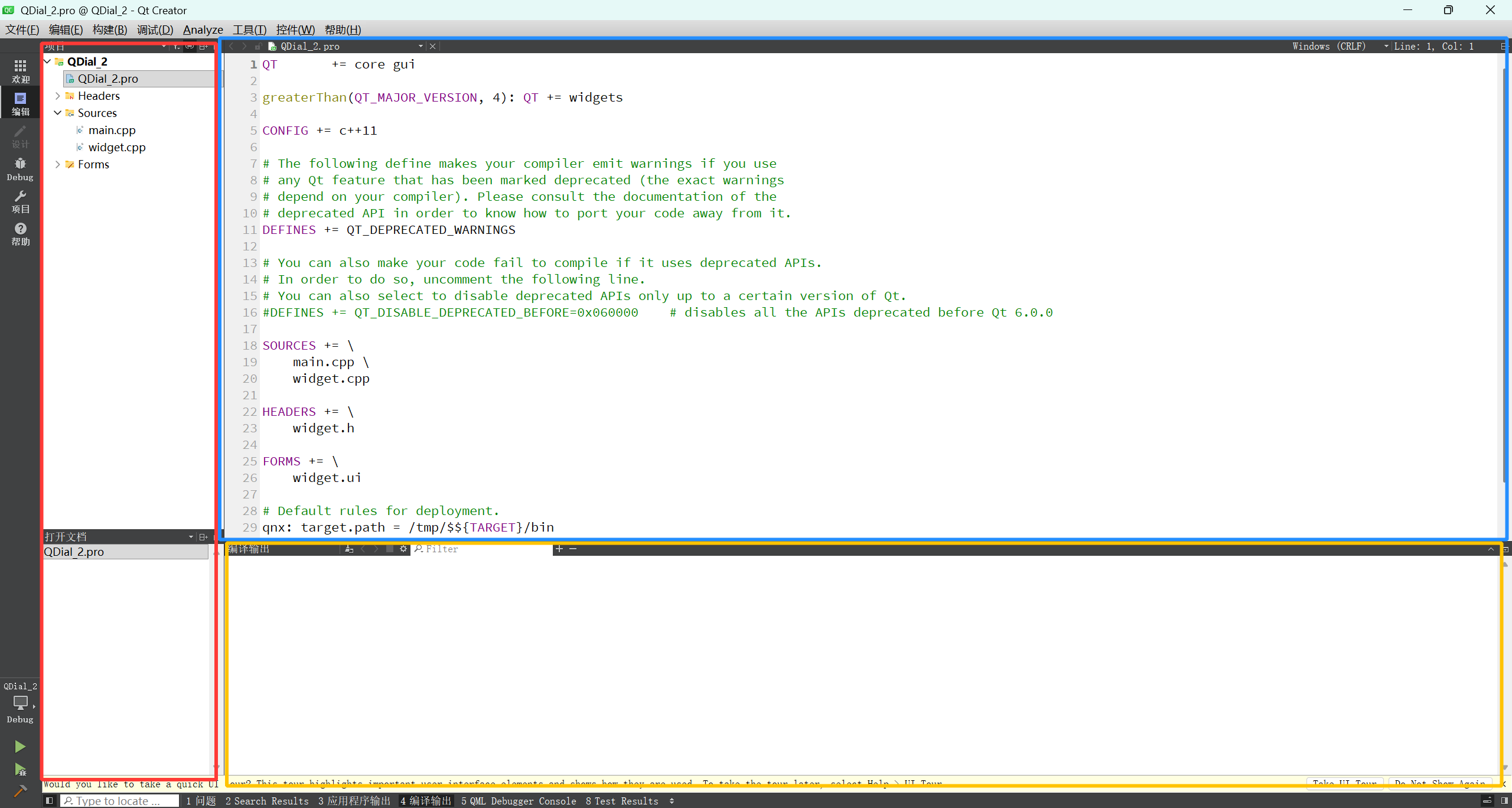Open Help mode question mark icon
The height and width of the screenshot is (808, 1512).
(x=20, y=233)
